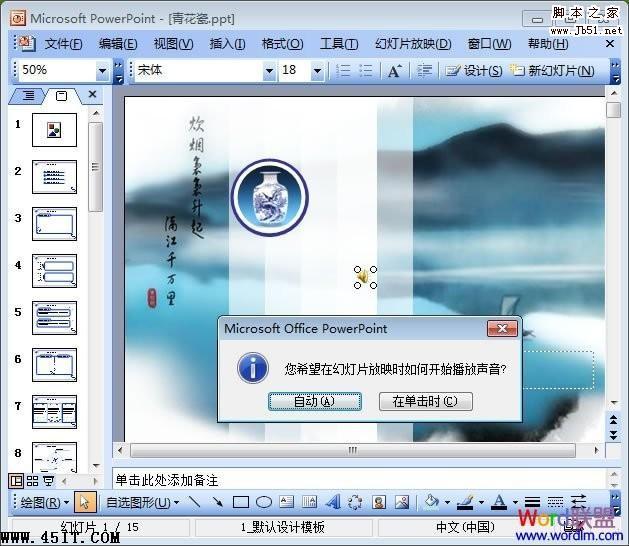Insert WordArt from Drawing toolbar

click(x=333, y=502)
